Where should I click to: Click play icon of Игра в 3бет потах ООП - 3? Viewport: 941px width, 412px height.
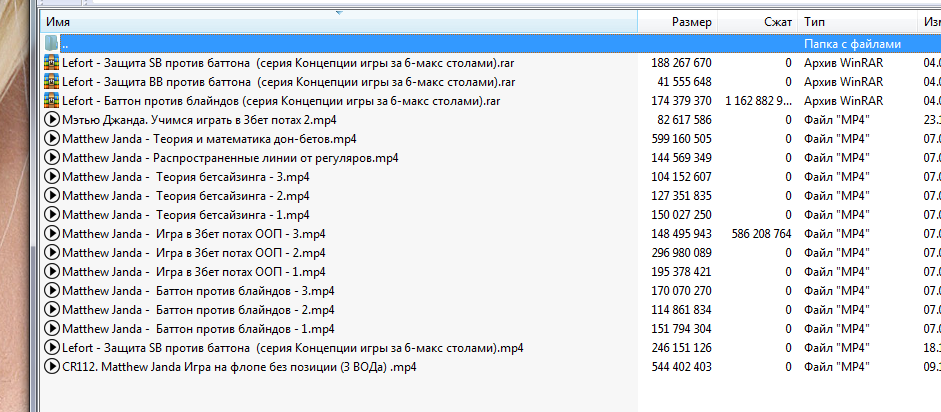click(52, 234)
